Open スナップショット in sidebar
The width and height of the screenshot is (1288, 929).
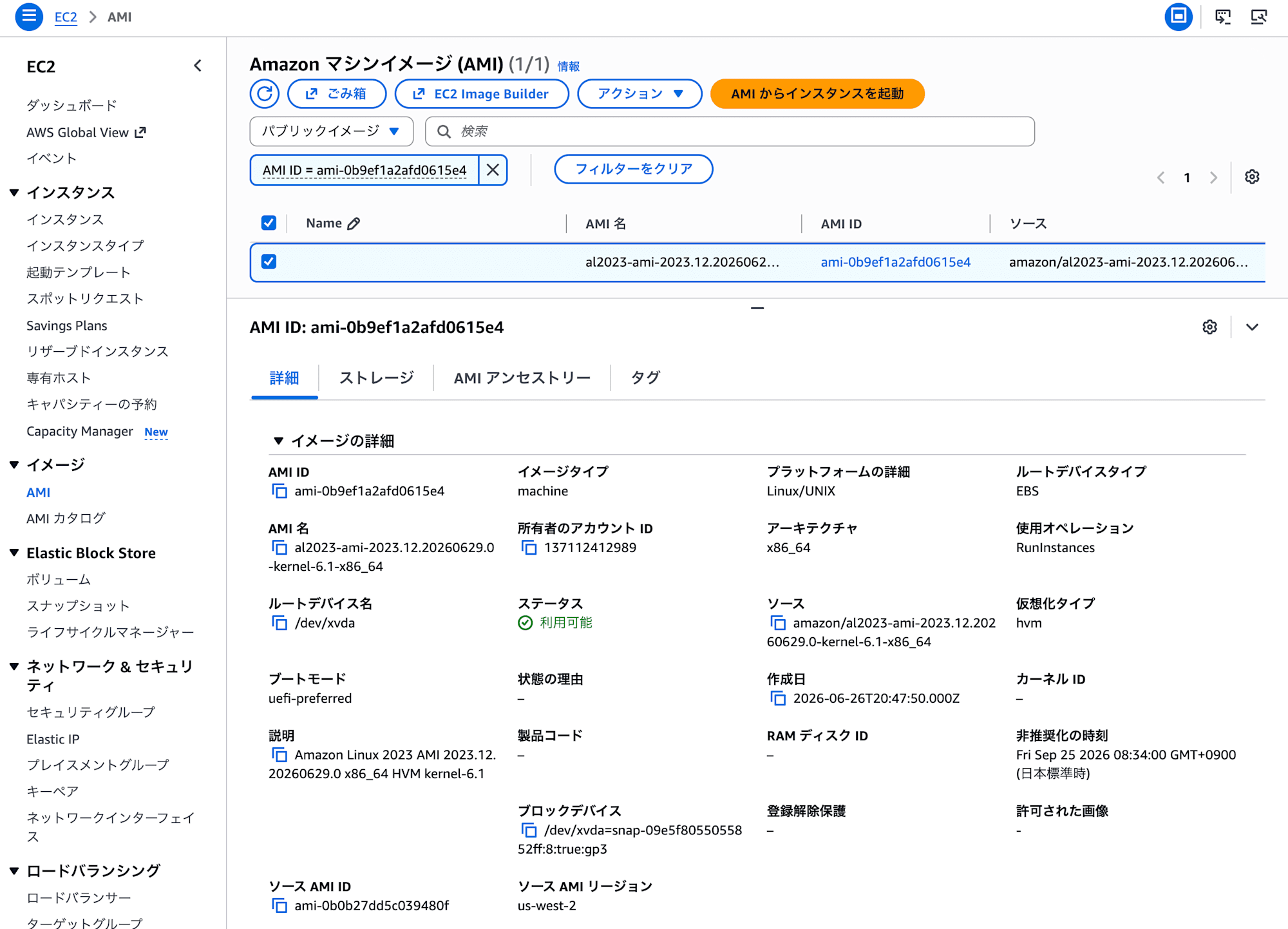click(78, 606)
